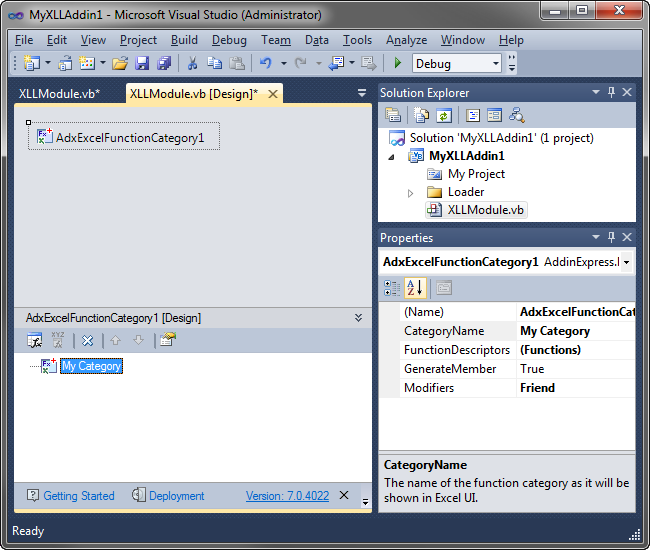The width and height of the screenshot is (650, 550).
Task: Click the Copy toolbar icon
Action: (214, 63)
